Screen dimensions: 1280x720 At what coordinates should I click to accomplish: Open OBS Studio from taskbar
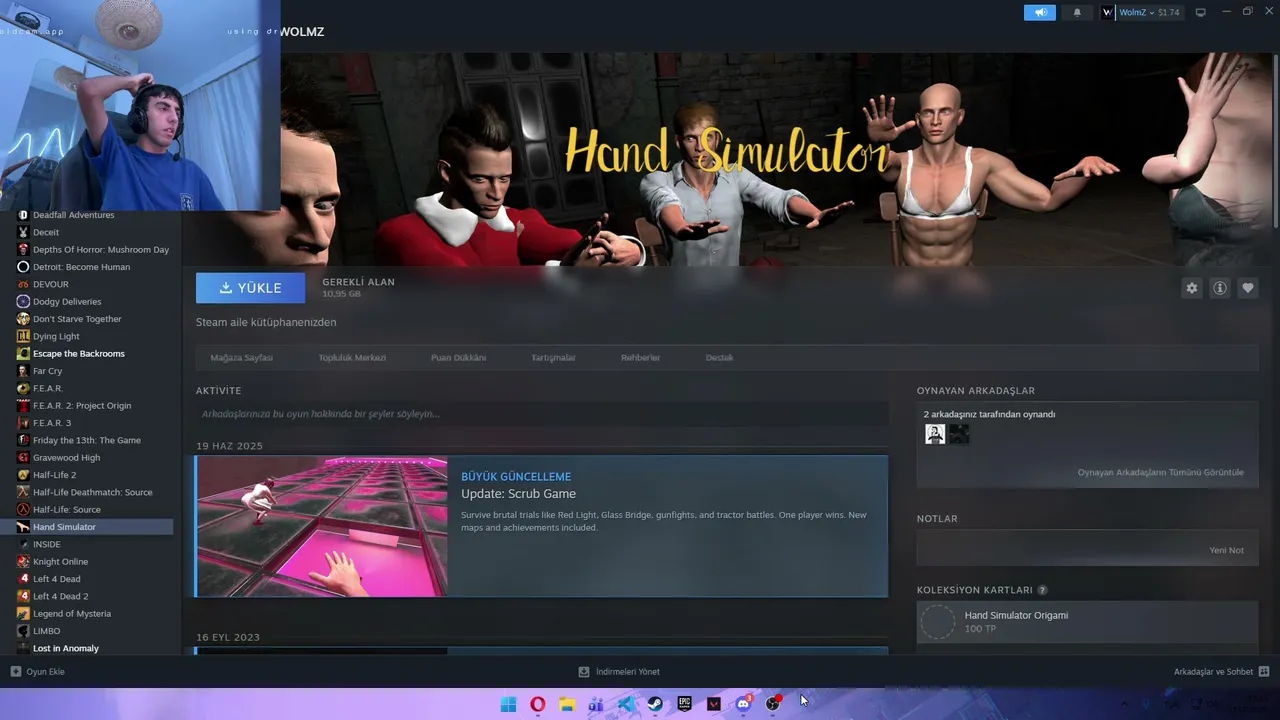click(x=773, y=704)
